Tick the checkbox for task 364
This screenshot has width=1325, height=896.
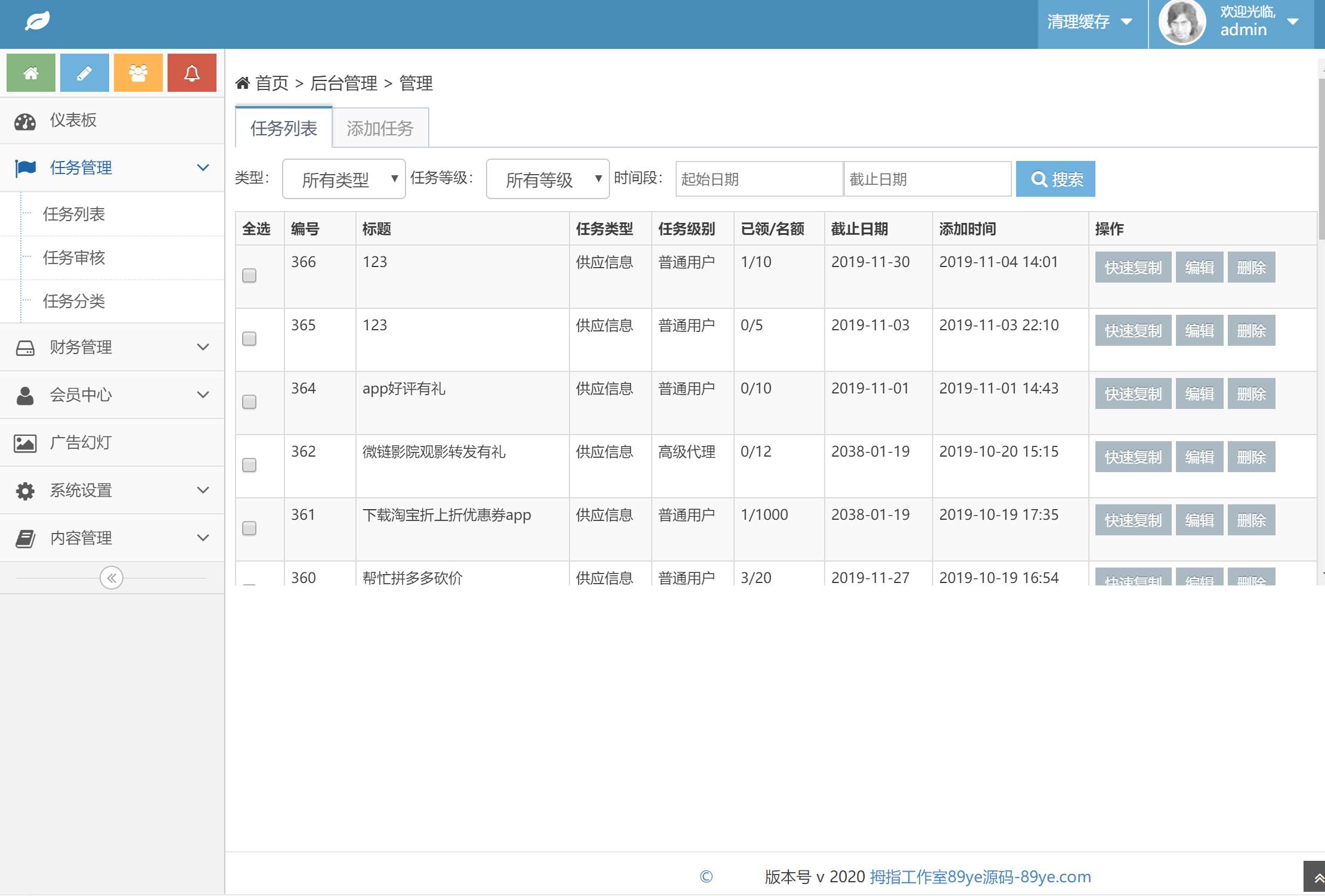tap(249, 402)
